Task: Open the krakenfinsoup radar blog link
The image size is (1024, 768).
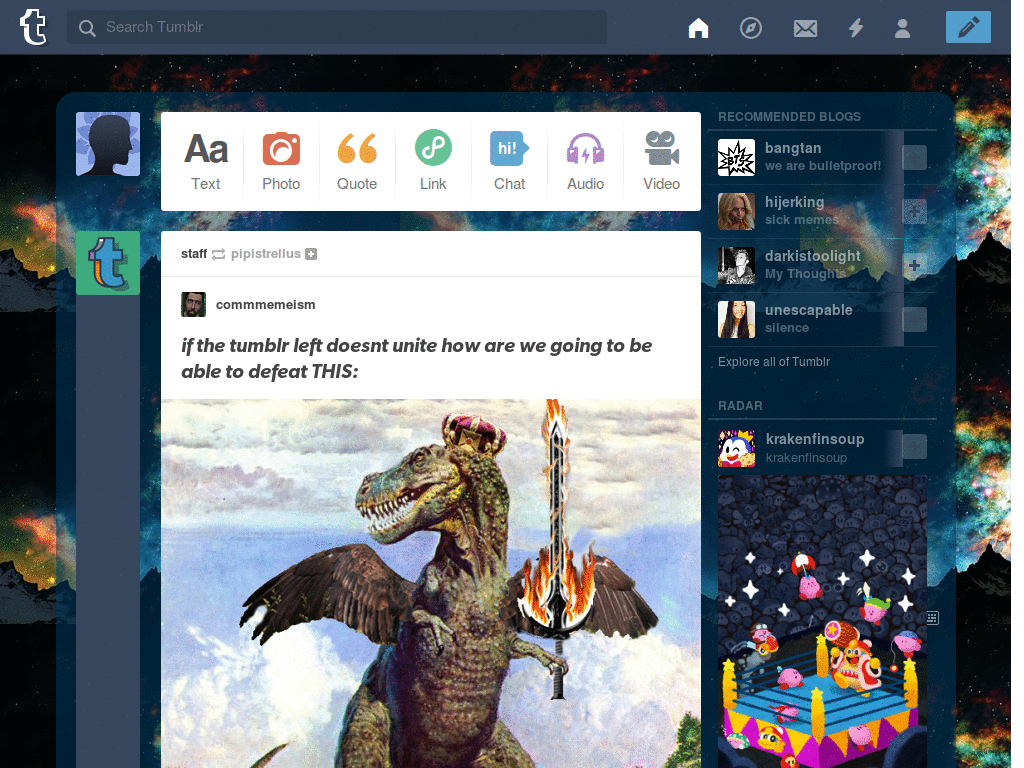Action: 815,439
